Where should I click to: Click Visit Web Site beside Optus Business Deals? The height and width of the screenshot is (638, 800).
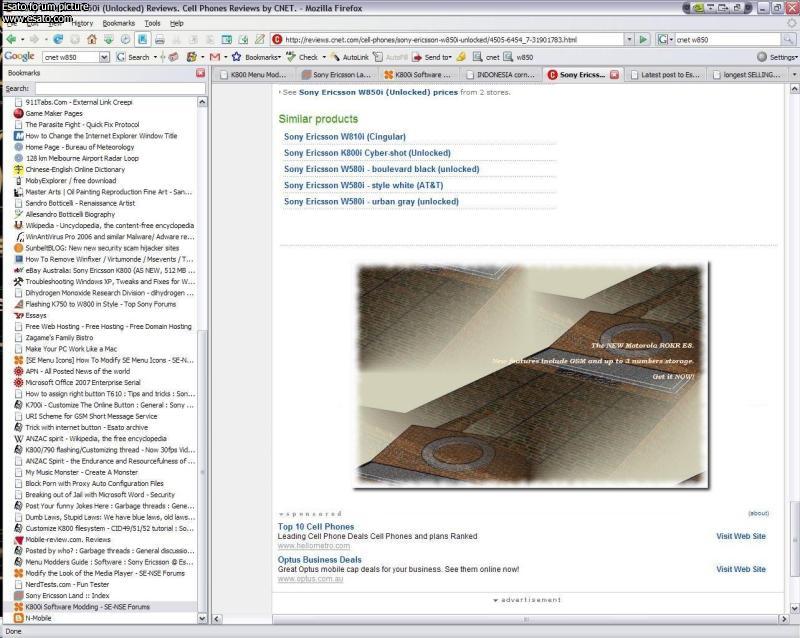pyautogui.click(x=741, y=569)
